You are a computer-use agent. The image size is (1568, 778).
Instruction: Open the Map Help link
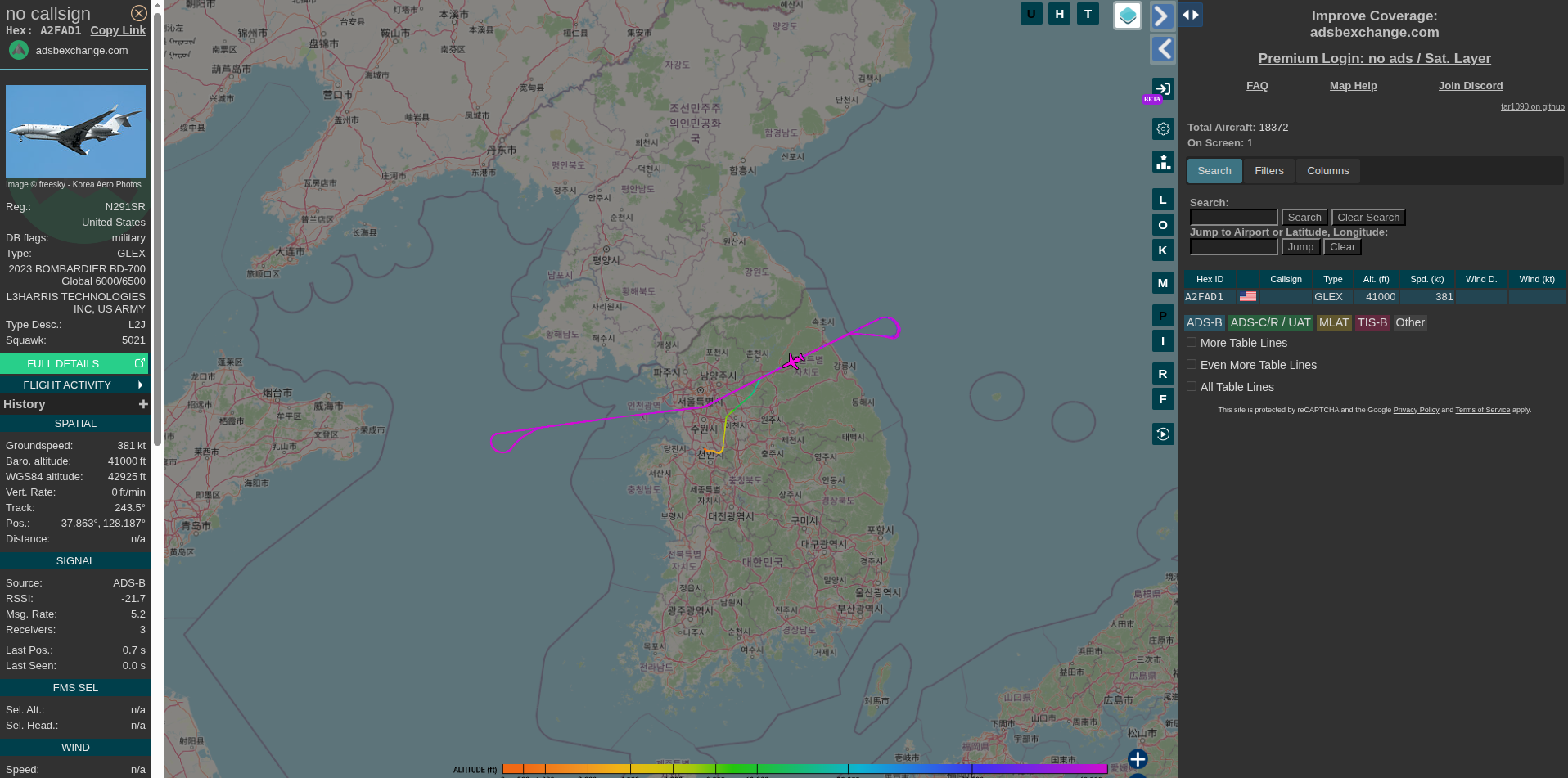point(1353,86)
